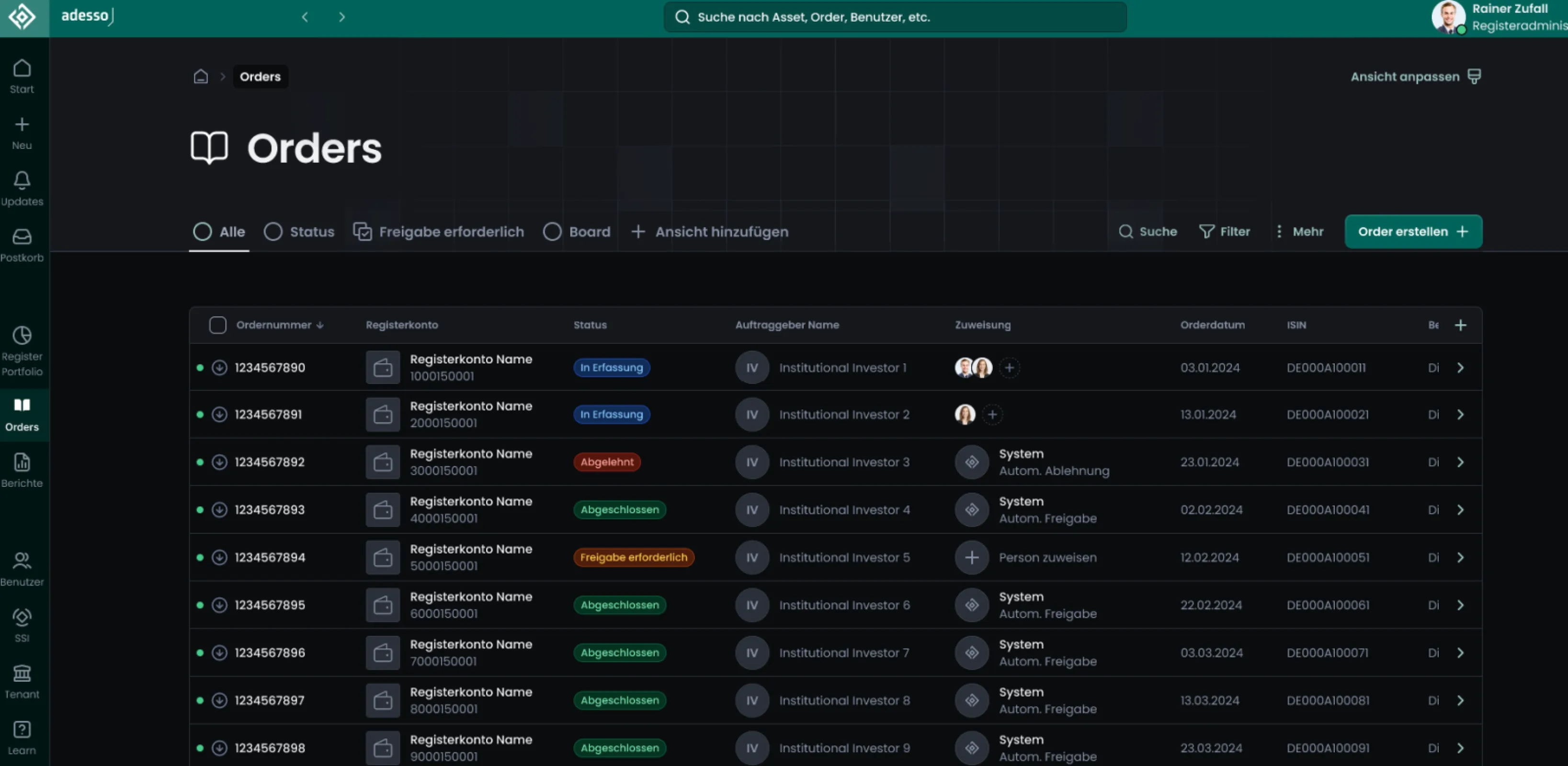Click the Order erstellen button
The width and height of the screenshot is (1568, 766).
[1413, 231]
